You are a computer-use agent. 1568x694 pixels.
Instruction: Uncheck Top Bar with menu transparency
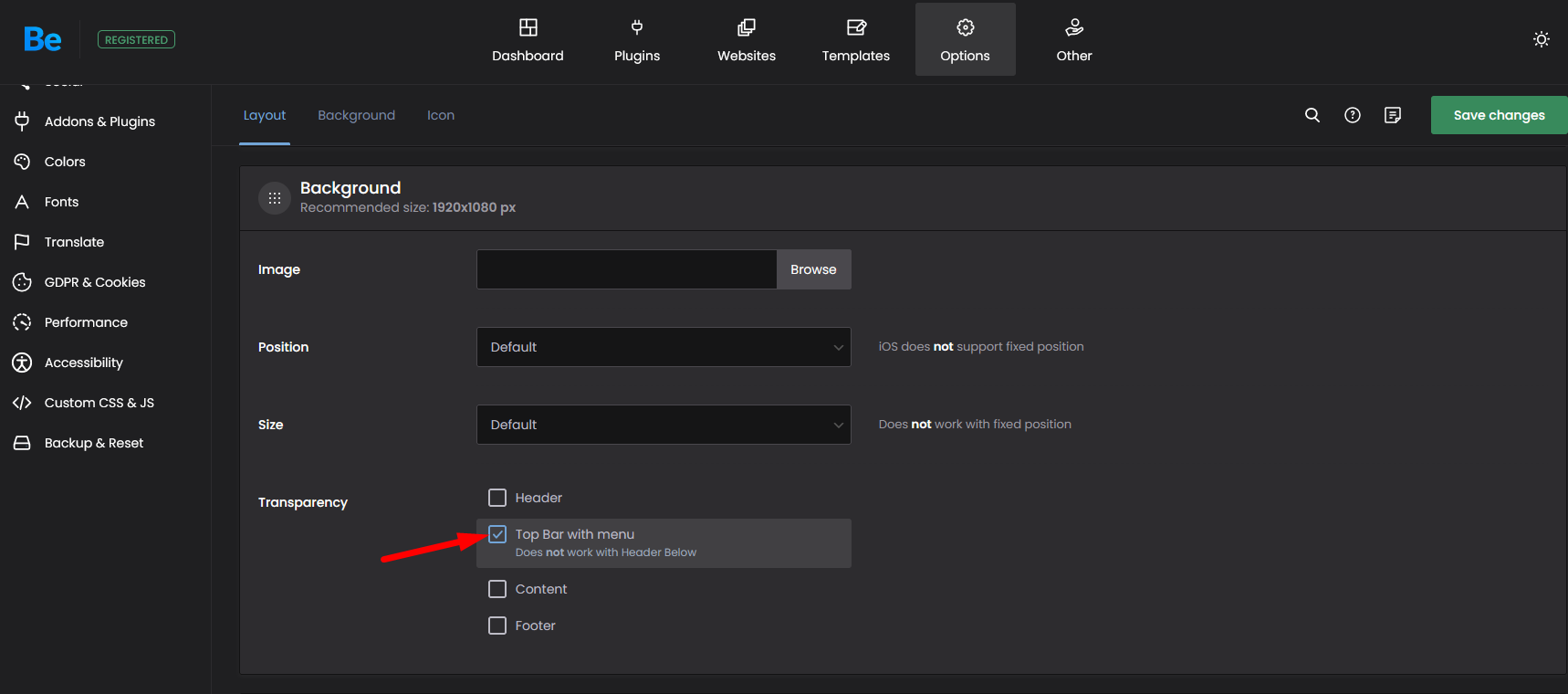coord(497,534)
